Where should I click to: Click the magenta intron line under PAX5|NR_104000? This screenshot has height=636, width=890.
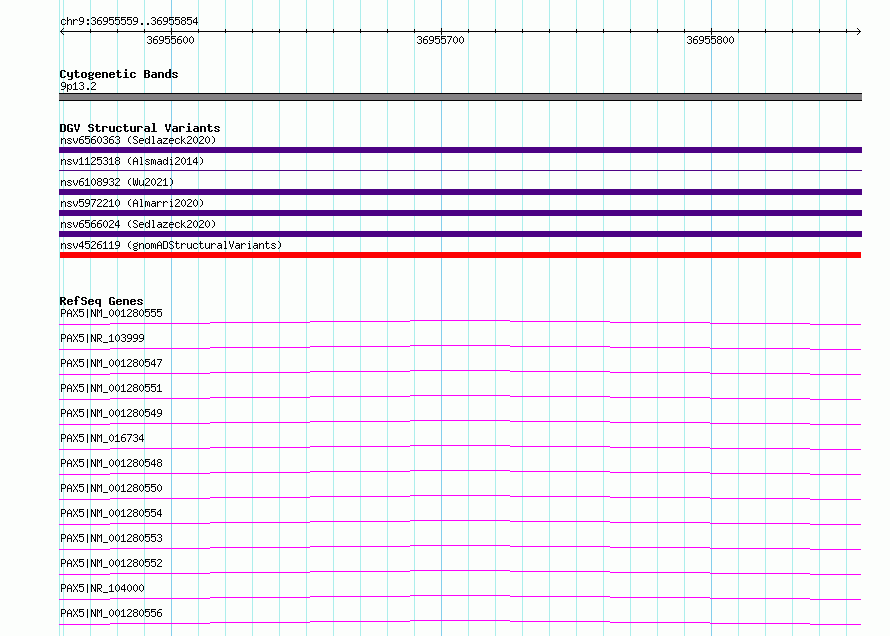(x=460, y=596)
